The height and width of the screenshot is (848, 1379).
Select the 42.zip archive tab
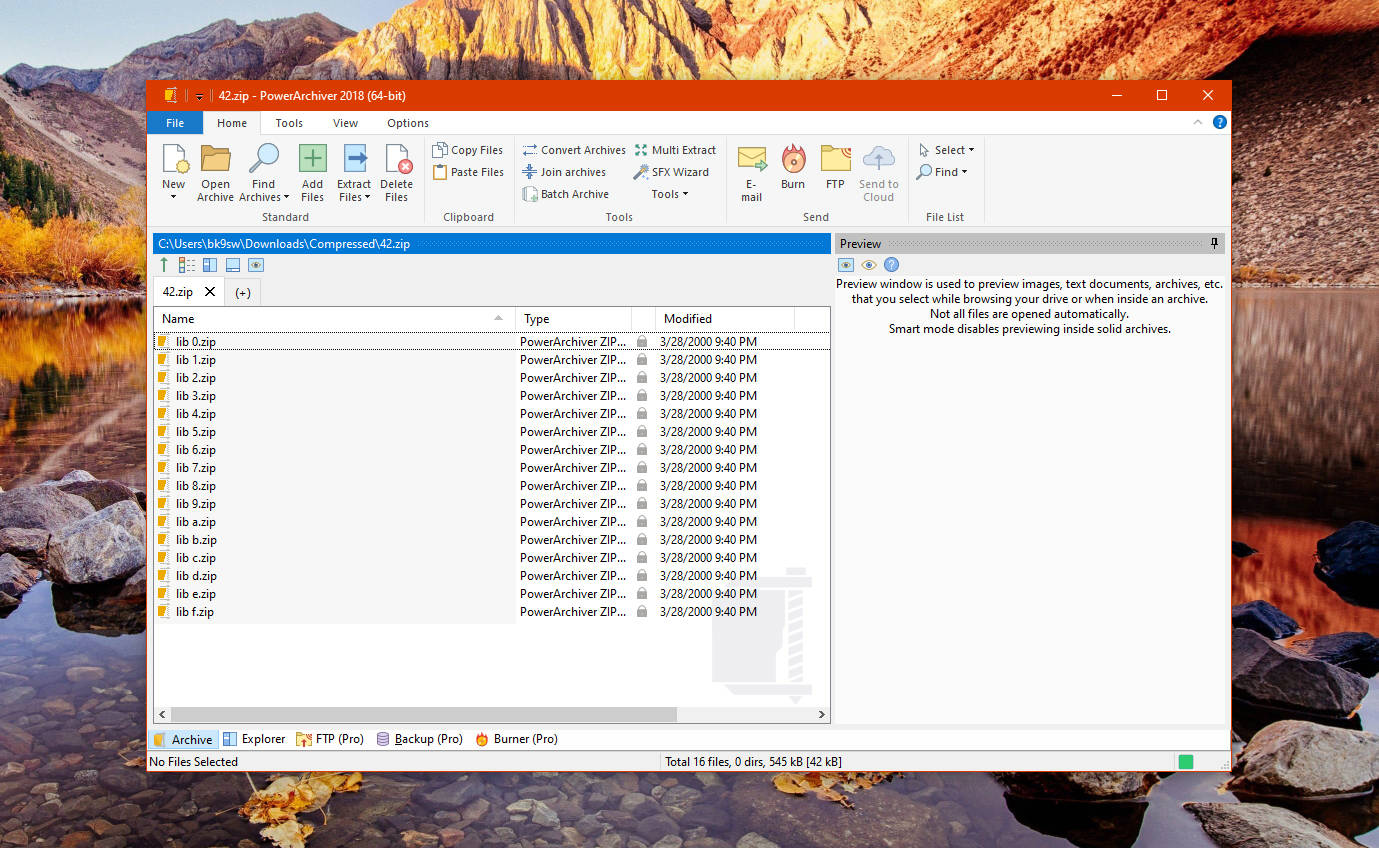click(178, 292)
